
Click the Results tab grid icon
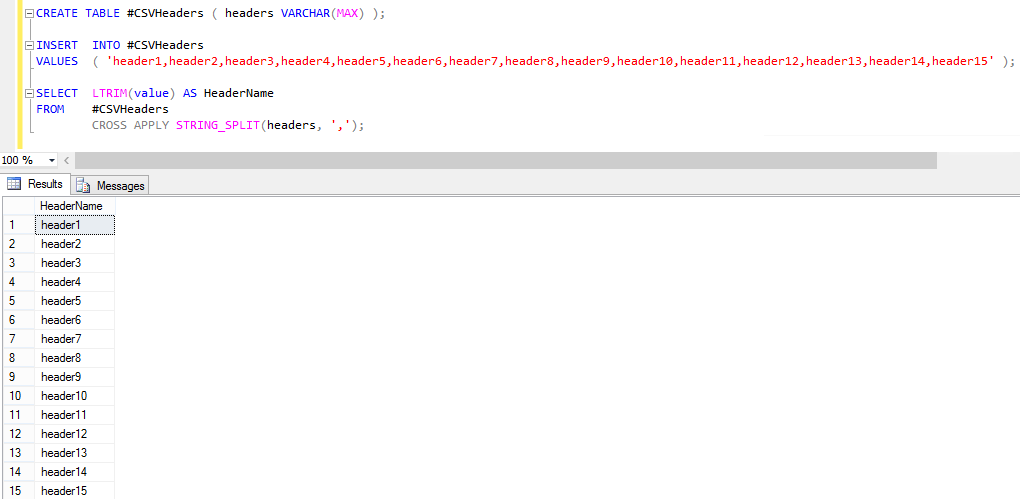click(x=14, y=184)
